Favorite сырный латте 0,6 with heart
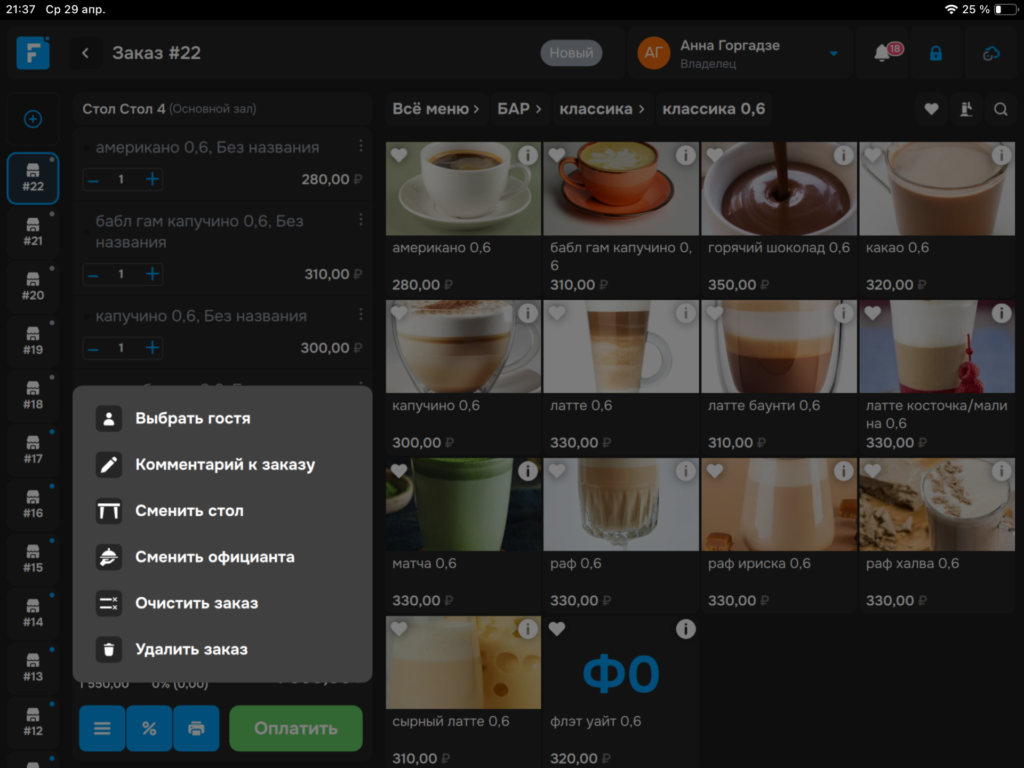The width and height of the screenshot is (1024, 768). pyautogui.click(x=399, y=629)
